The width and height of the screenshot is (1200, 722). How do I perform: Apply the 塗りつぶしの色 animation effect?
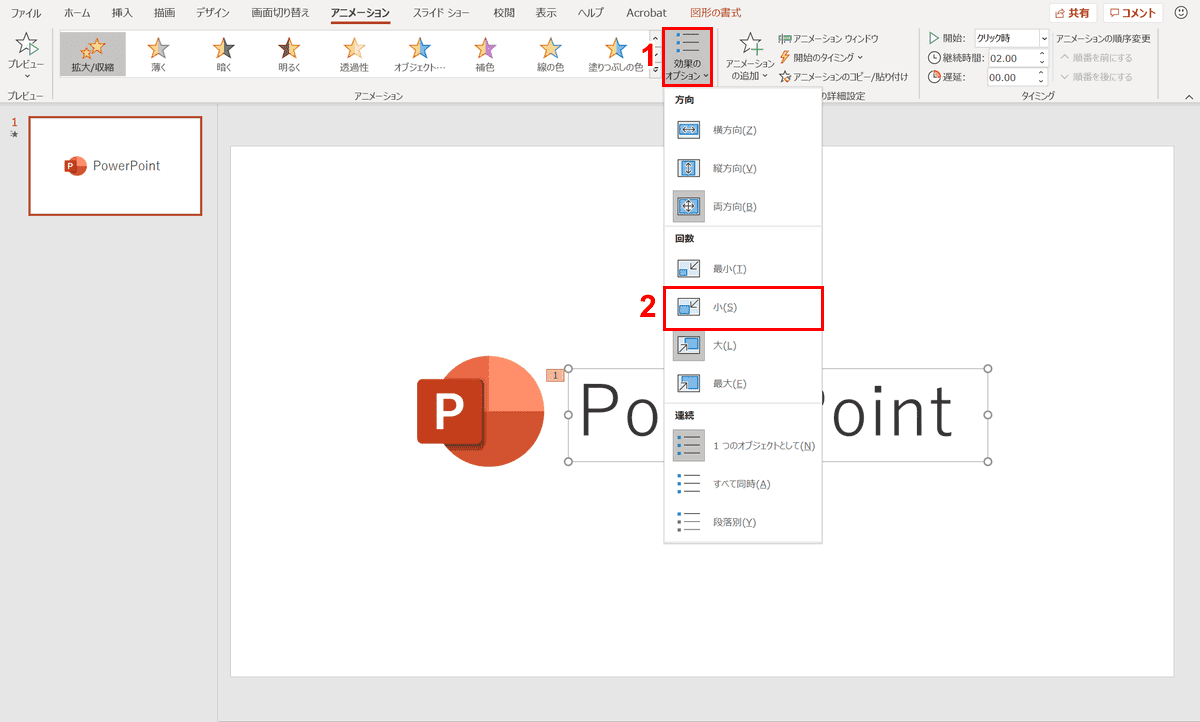(616, 55)
